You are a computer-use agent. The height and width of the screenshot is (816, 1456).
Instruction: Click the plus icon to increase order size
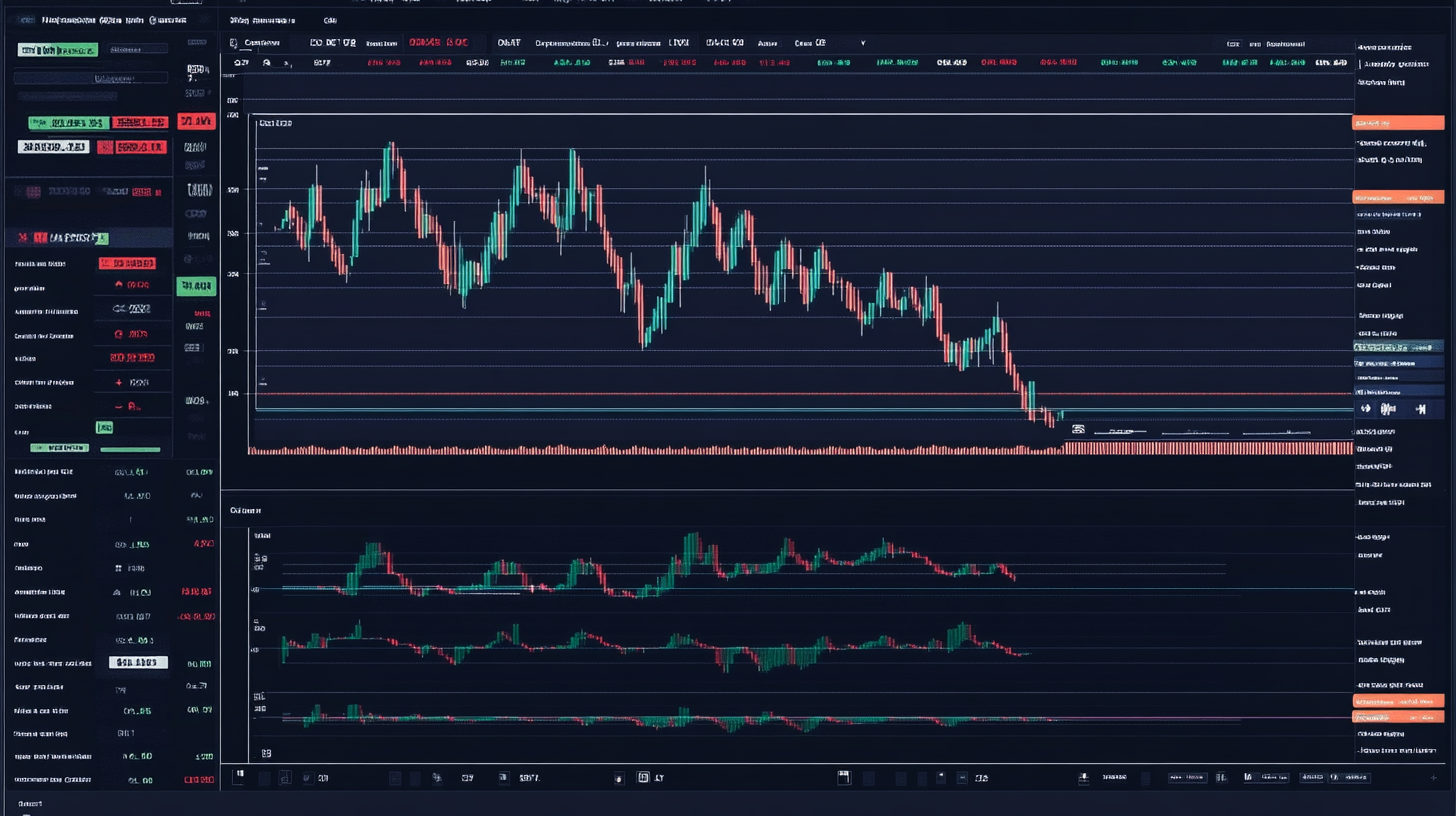[x=119, y=382]
